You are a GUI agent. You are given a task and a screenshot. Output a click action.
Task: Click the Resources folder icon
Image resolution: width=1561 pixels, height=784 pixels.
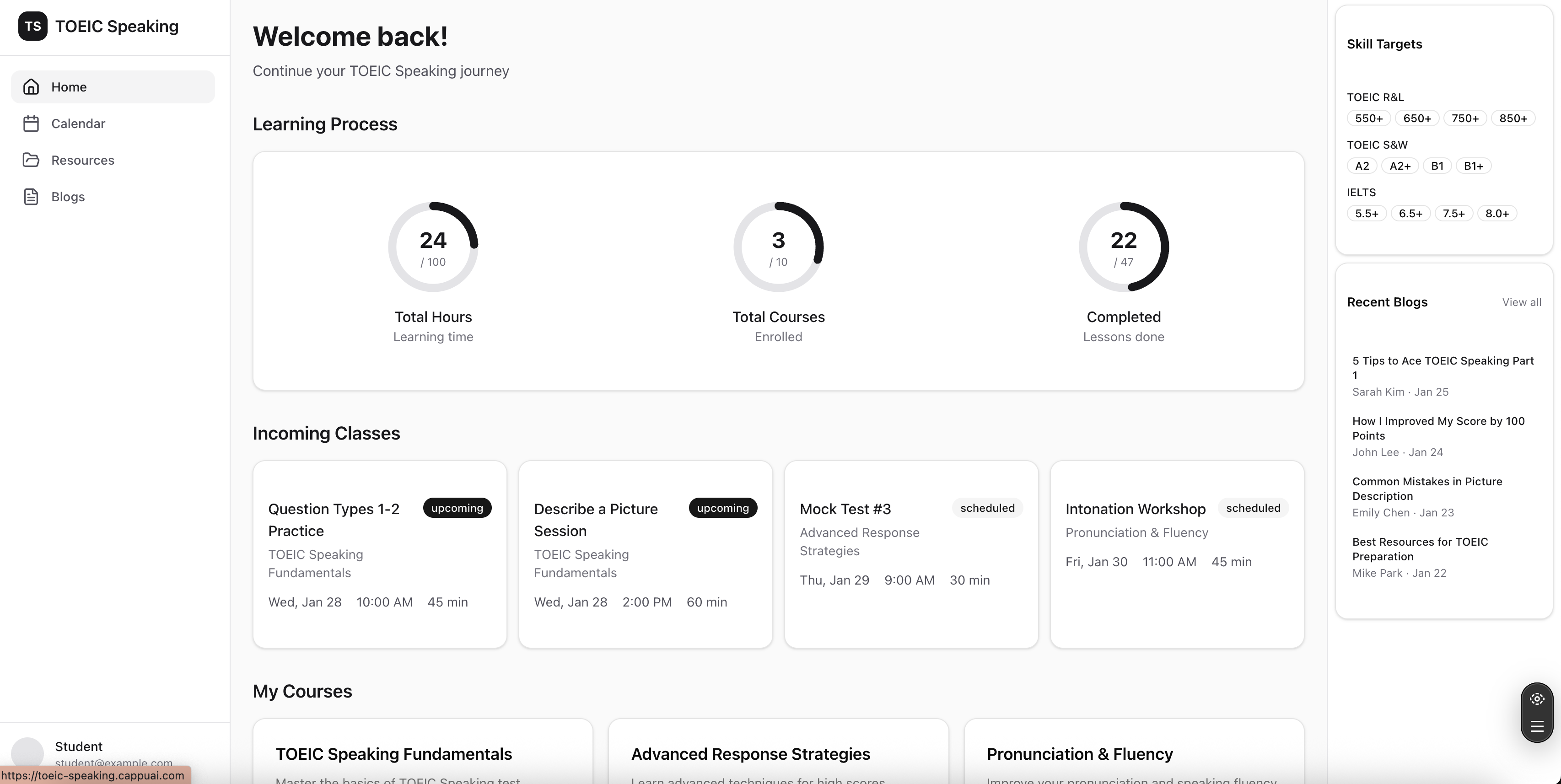click(31, 160)
